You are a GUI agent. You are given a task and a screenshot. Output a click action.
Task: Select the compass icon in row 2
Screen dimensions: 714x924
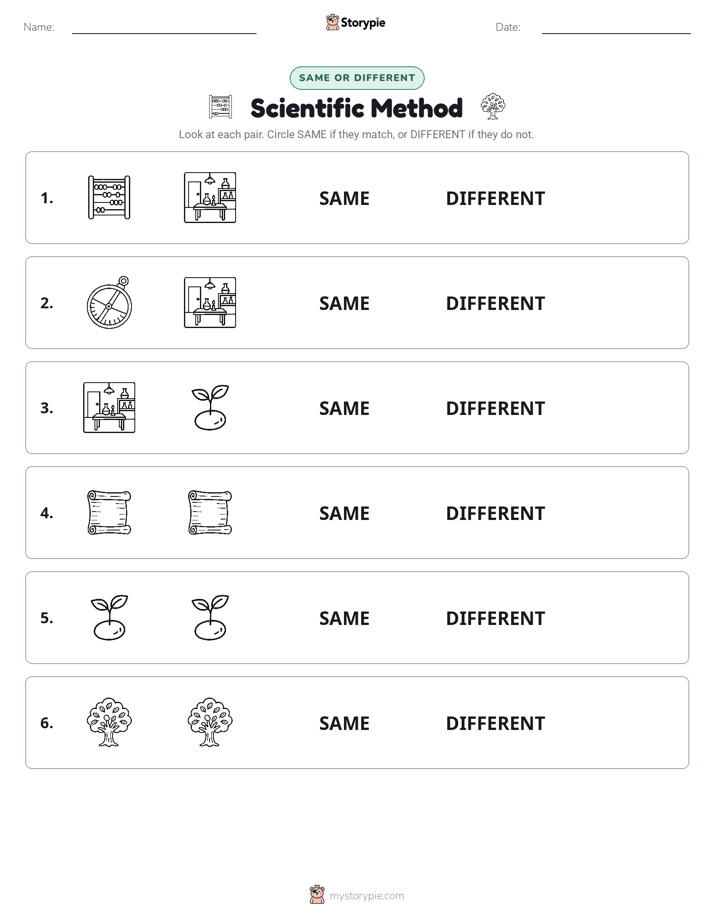(110, 302)
